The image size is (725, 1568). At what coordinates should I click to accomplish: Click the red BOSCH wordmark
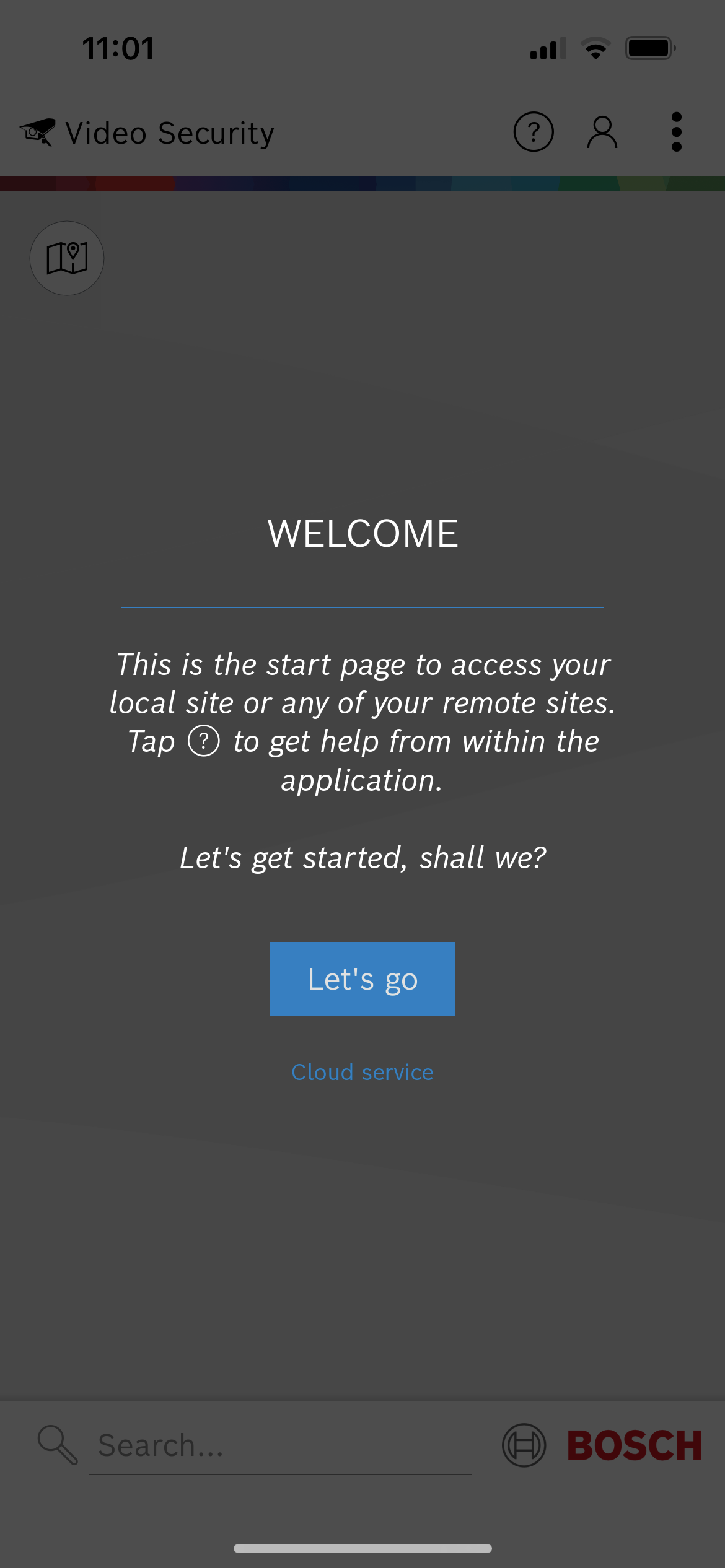tap(635, 1446)
